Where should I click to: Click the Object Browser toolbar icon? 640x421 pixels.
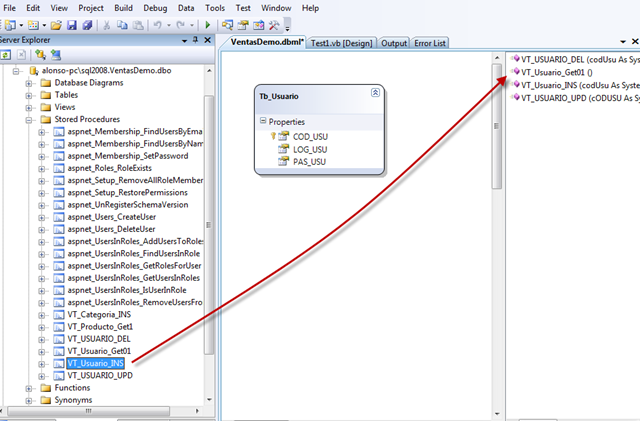[258, 25]
